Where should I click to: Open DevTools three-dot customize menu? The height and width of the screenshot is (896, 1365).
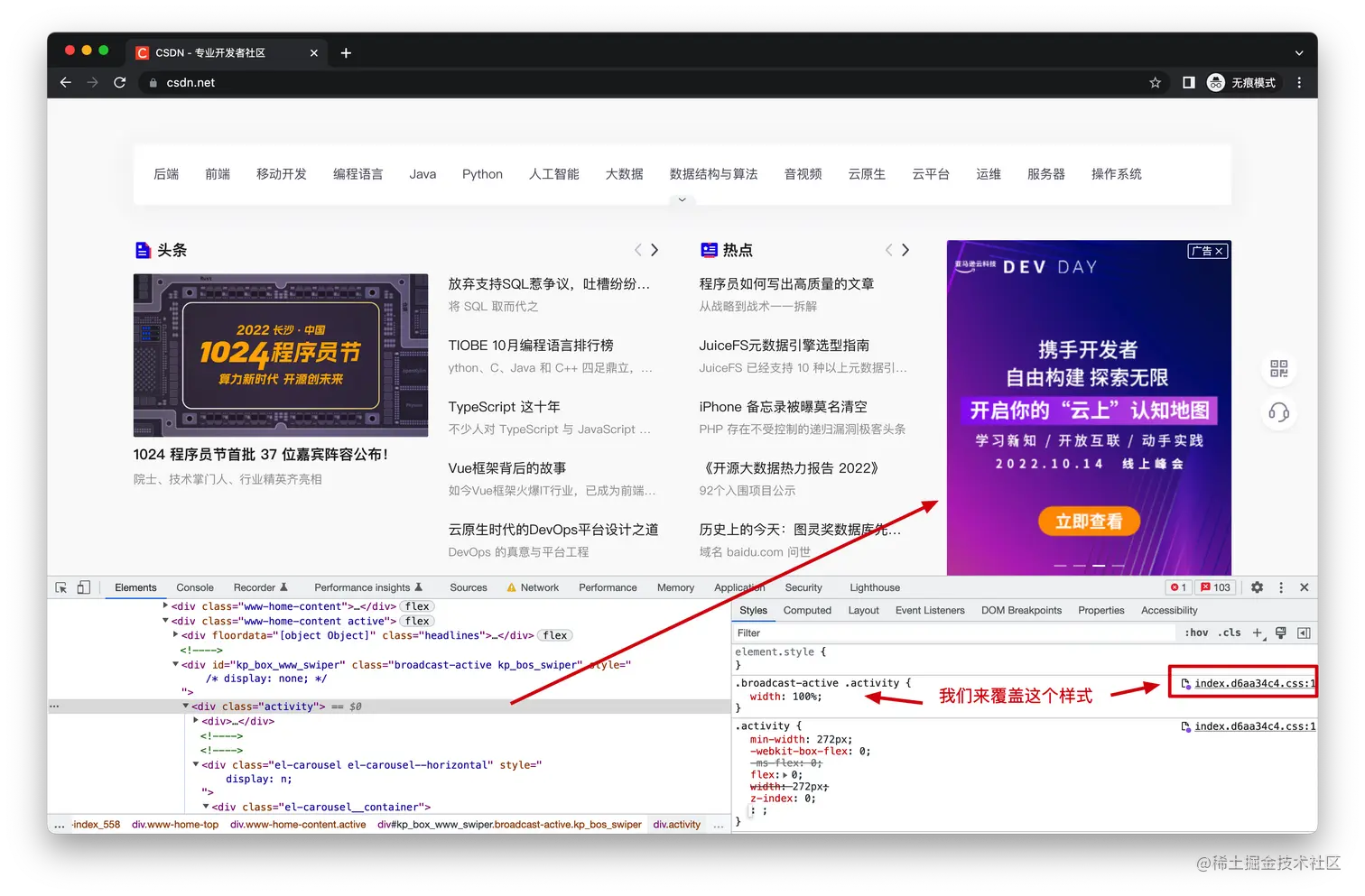(x=1280, y=587)
